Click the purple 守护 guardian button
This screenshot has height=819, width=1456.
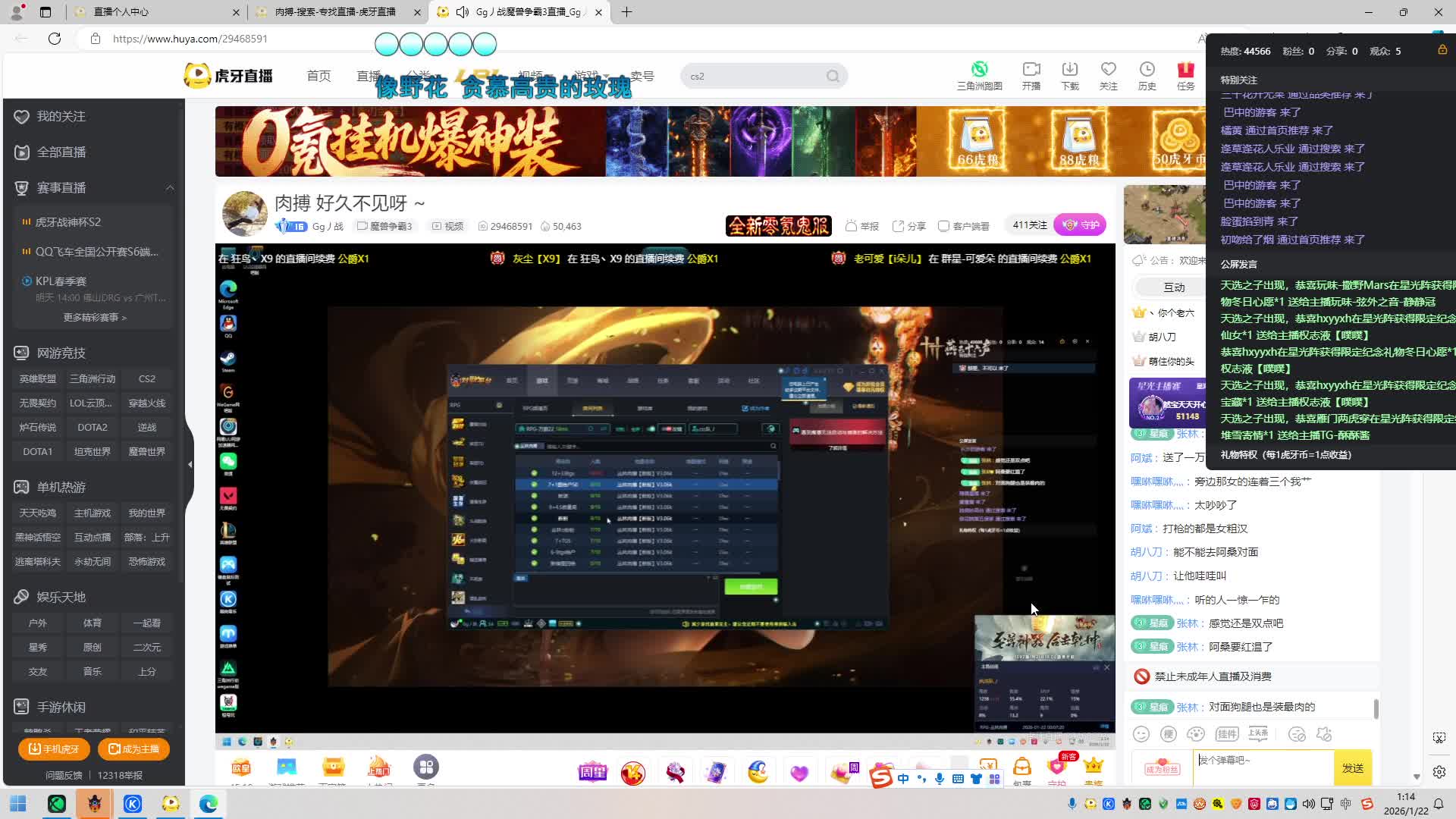pos(1081,225)
